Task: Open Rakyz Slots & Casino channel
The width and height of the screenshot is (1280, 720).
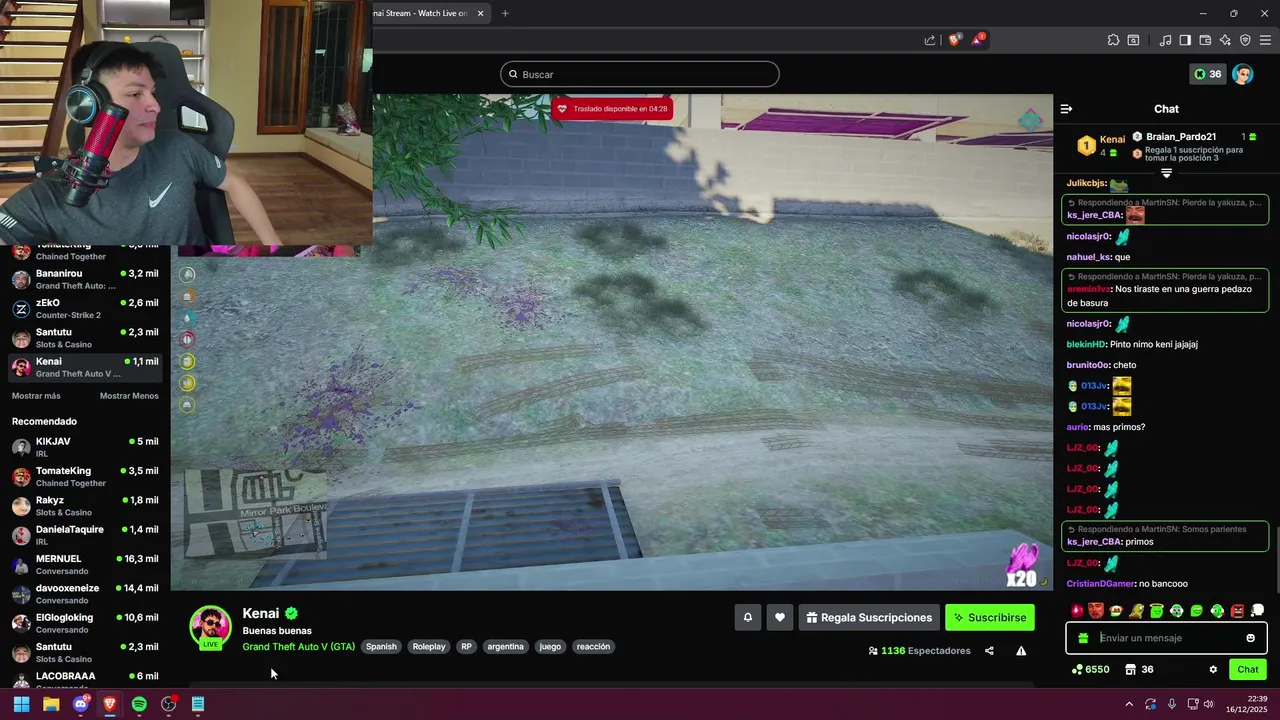Action: pyautogui.click(x=85, y=506)
